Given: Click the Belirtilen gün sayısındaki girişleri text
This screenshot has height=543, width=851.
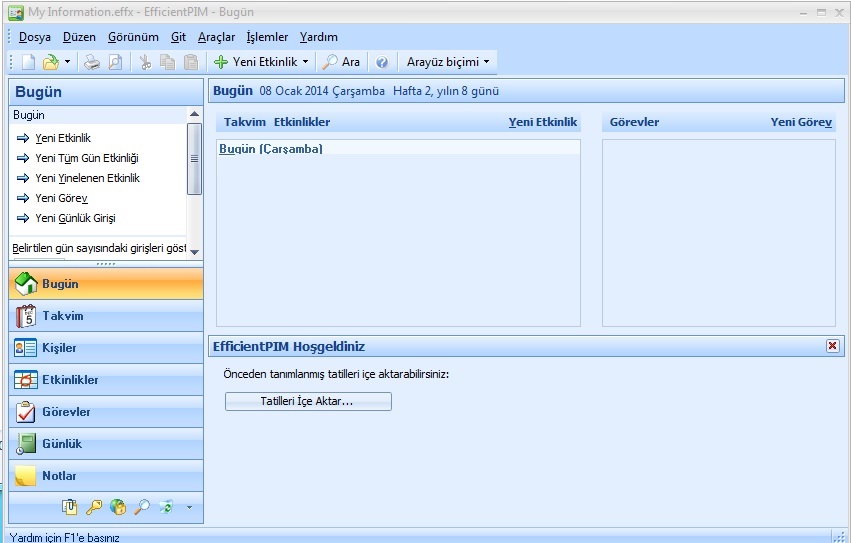Looking at the screenshot, I should pyautogui.click(x=99, y=248).
